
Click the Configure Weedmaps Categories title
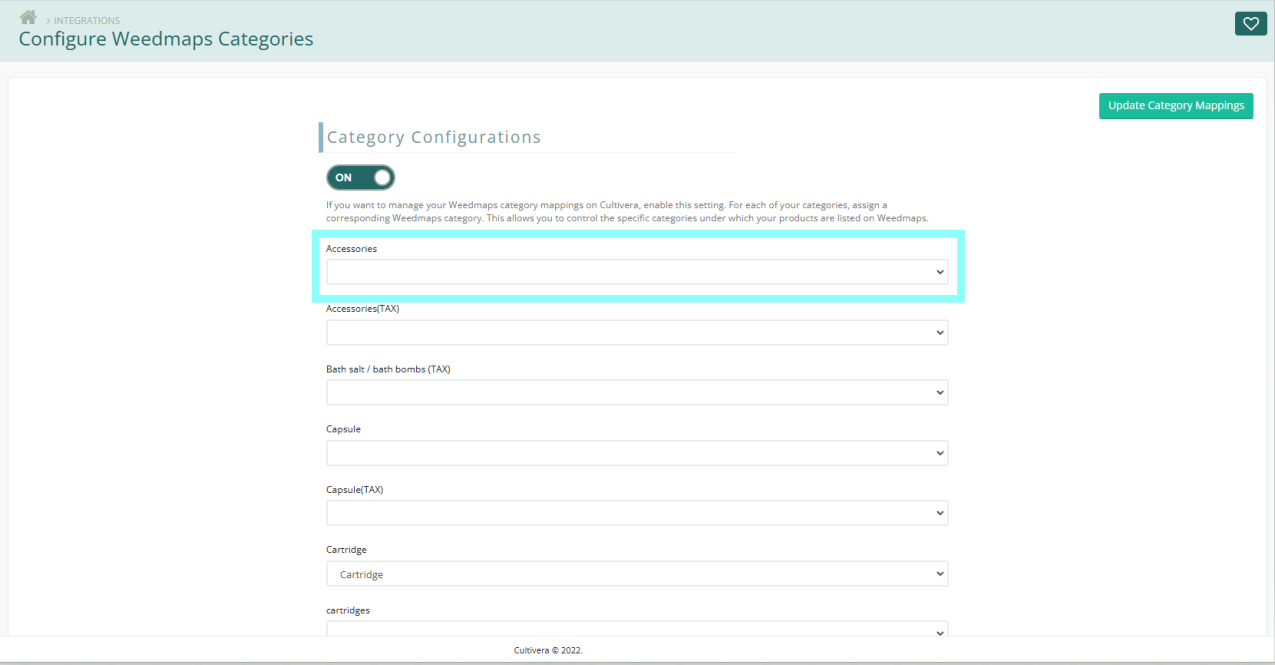coord(166,40)
